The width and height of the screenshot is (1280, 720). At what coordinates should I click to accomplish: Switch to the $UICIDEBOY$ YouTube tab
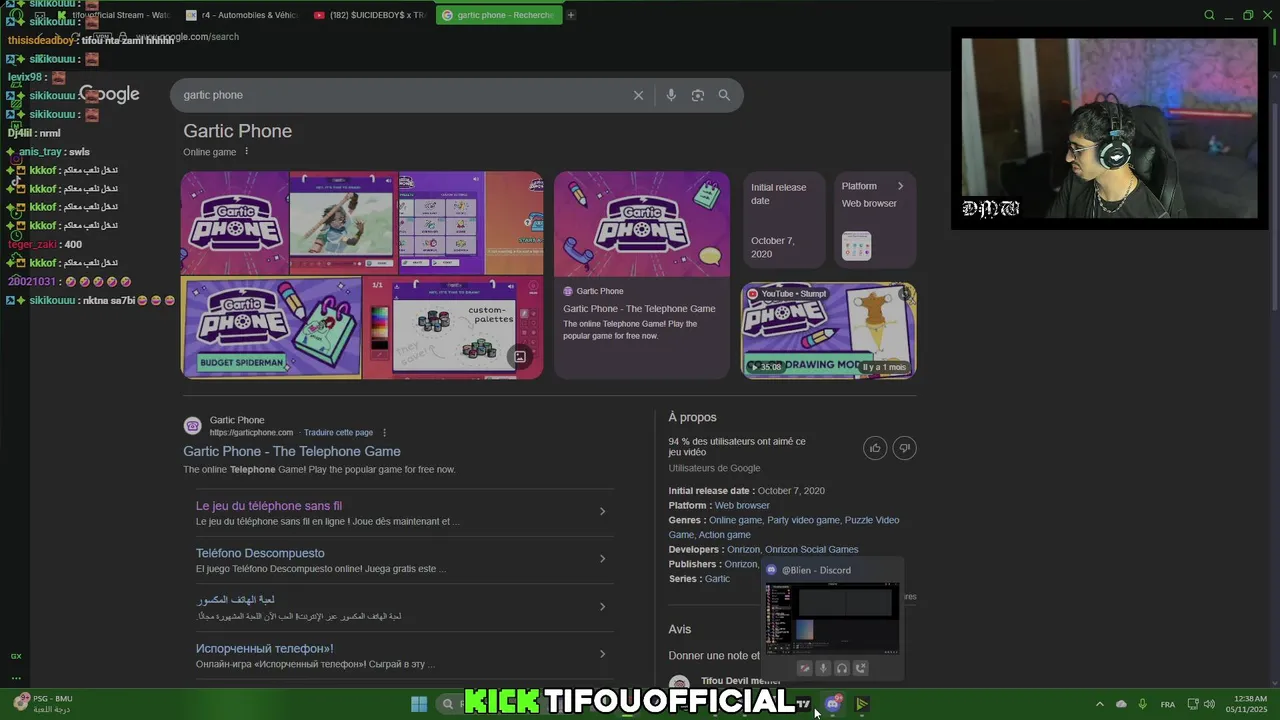369,15
